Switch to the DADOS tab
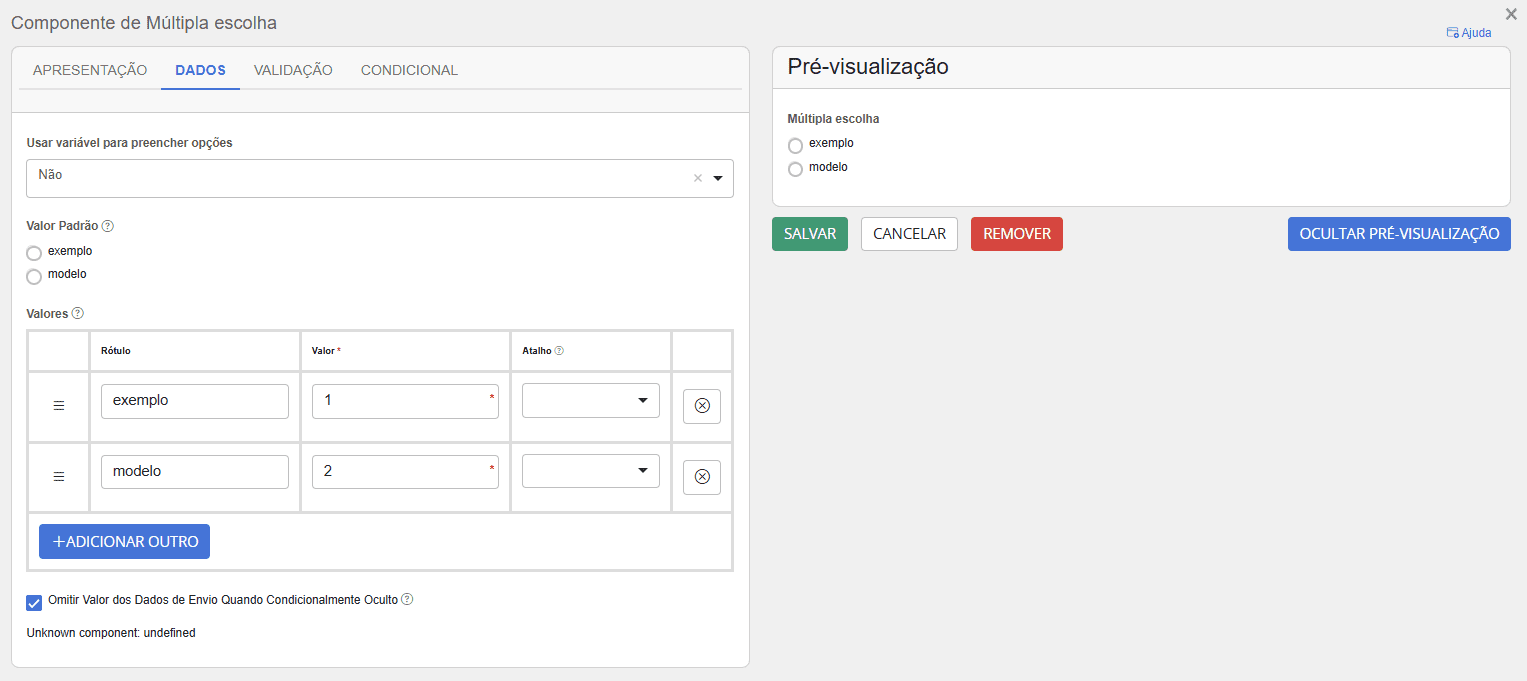The width and height of the screenshot is (1527, 681). (200, 70)
